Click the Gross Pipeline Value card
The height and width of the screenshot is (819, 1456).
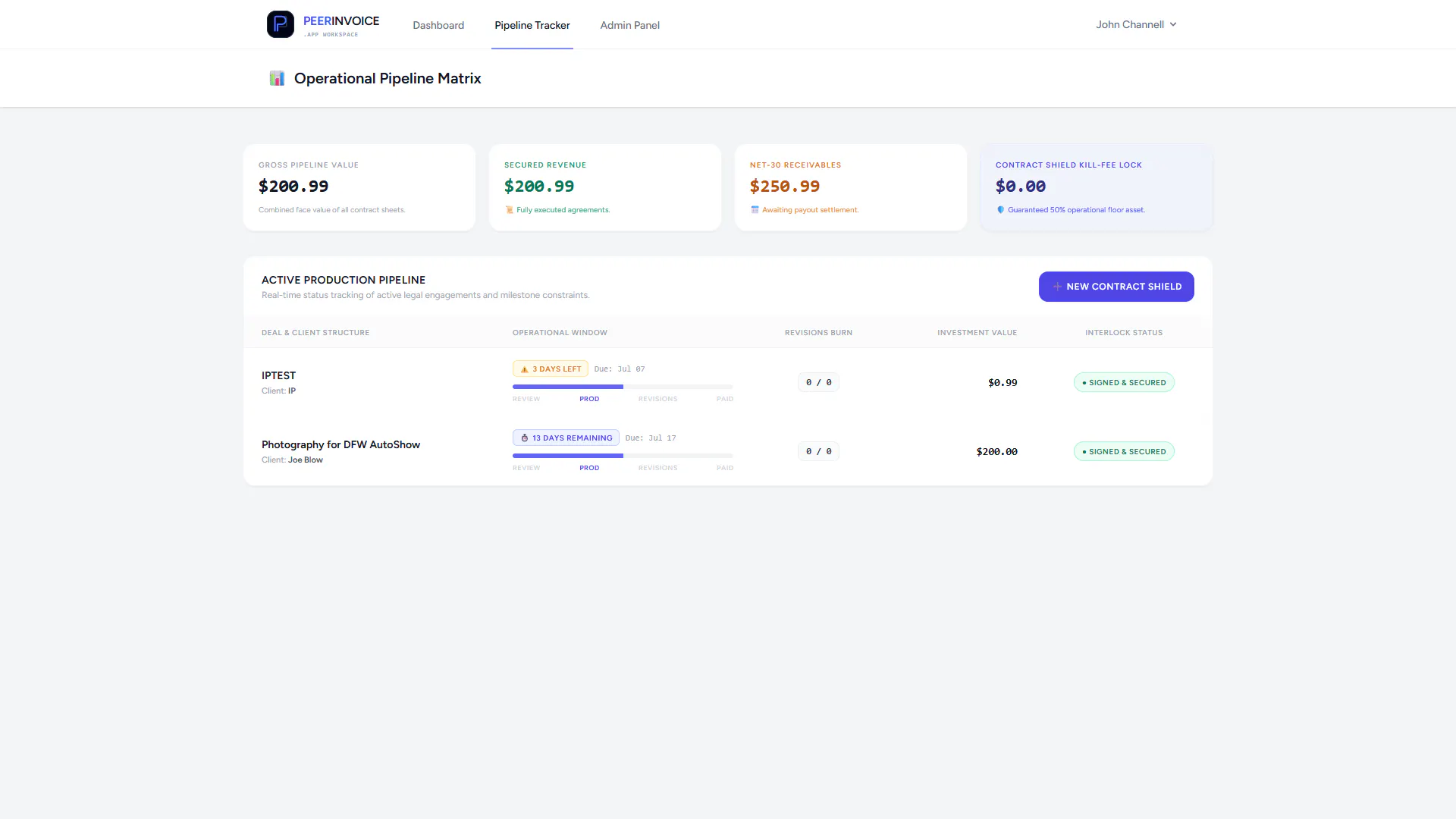359,187
